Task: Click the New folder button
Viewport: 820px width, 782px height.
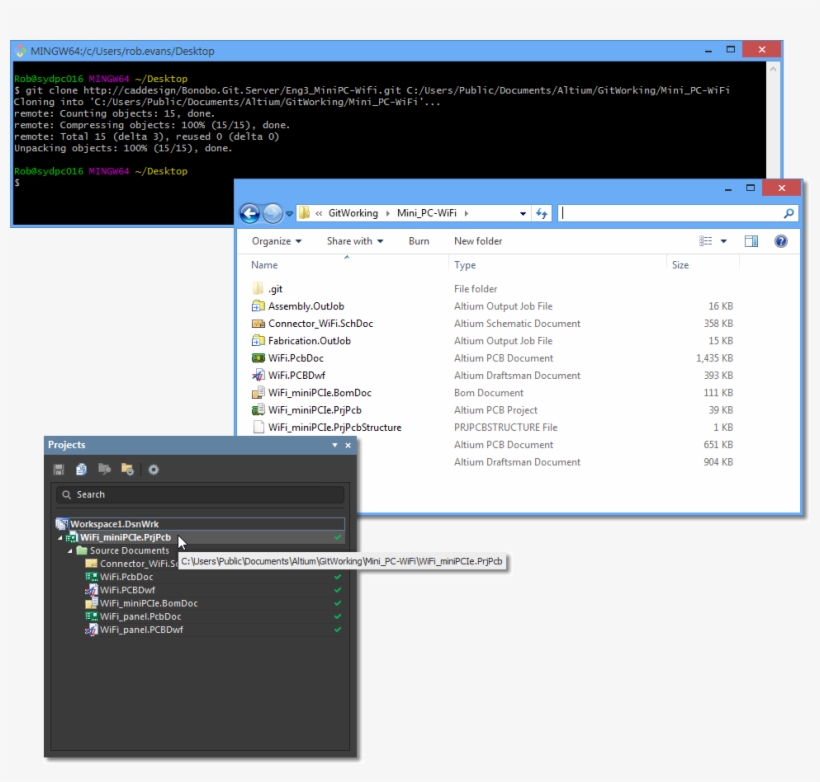Action: coord(477,241)
